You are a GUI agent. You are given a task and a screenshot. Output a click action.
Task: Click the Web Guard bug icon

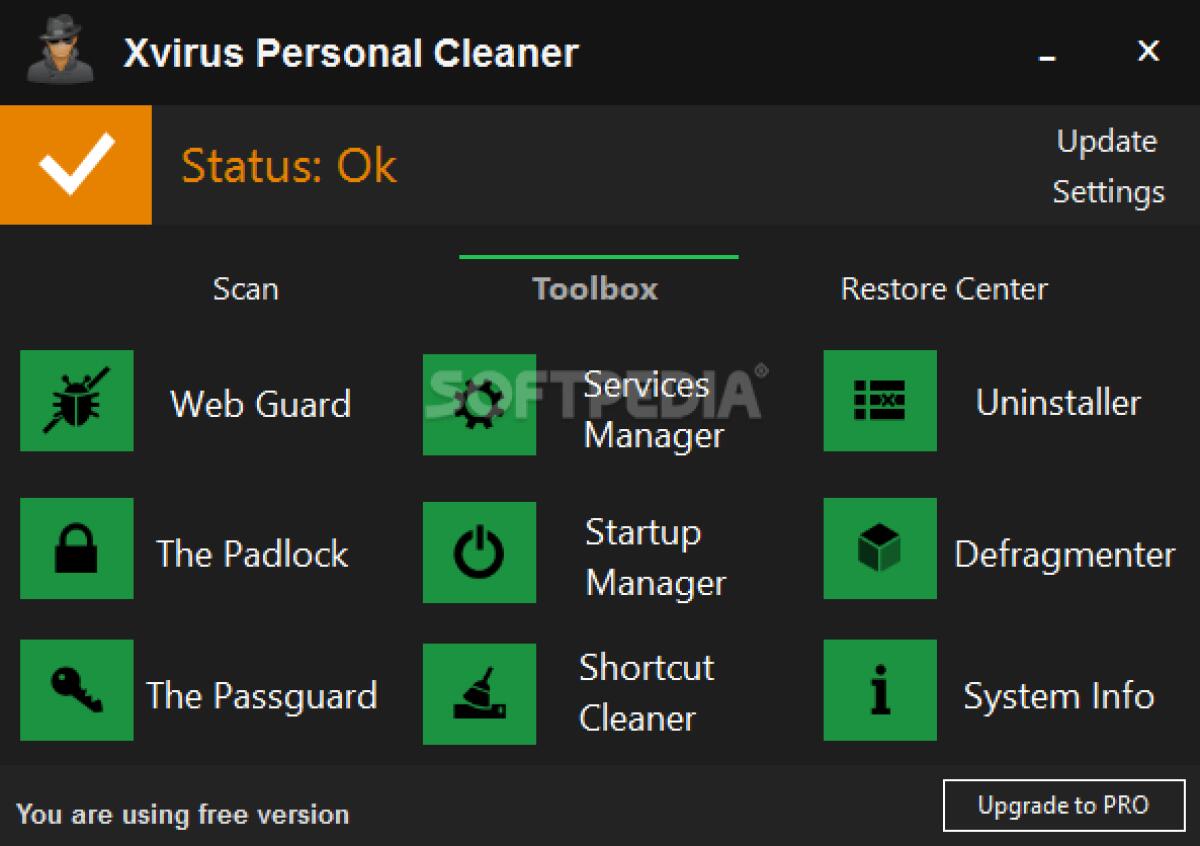[x=76, y=401]
